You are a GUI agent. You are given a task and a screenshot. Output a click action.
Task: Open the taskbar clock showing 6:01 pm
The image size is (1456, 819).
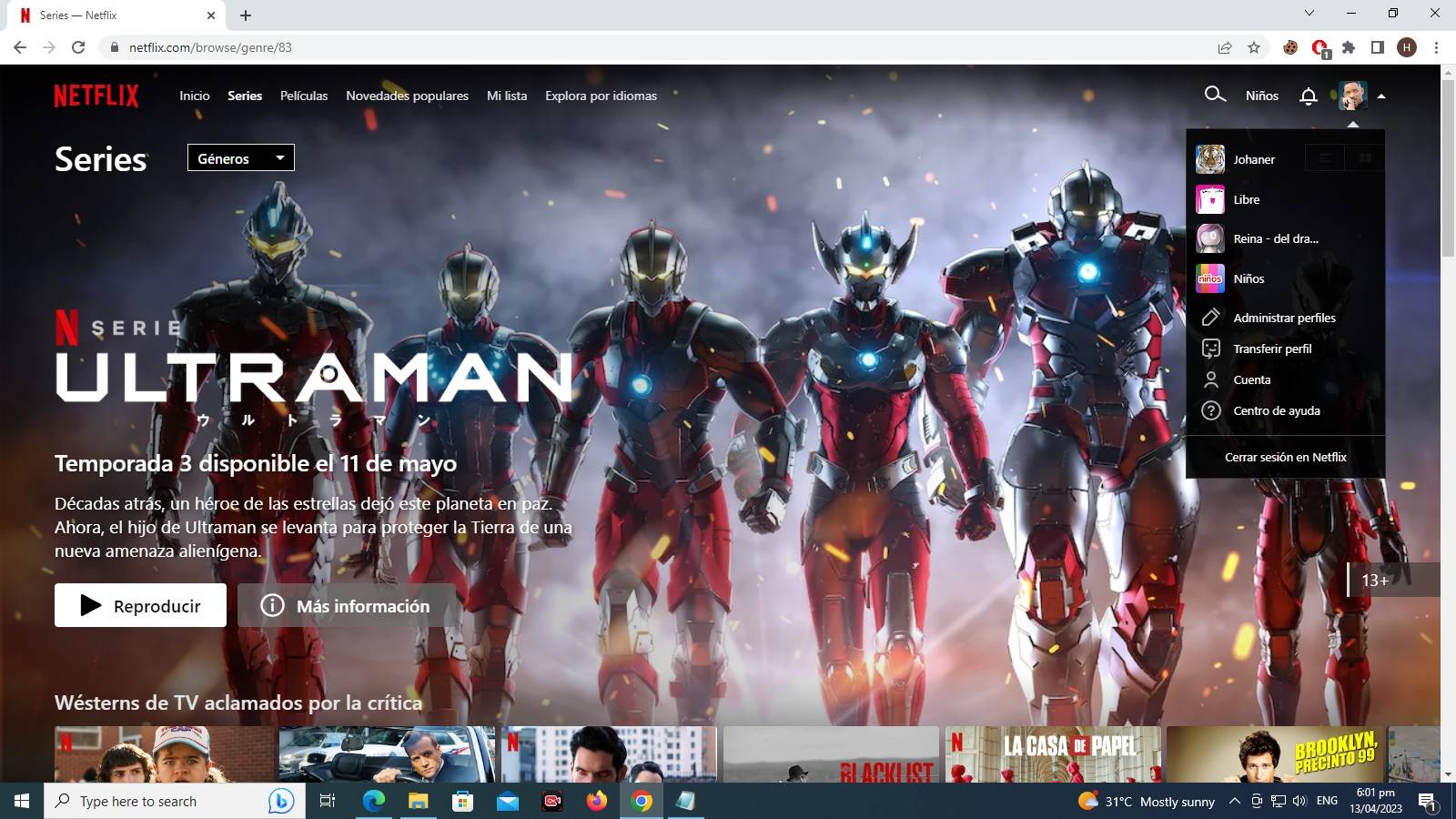pyautogui.click(x=1375, y=801)
